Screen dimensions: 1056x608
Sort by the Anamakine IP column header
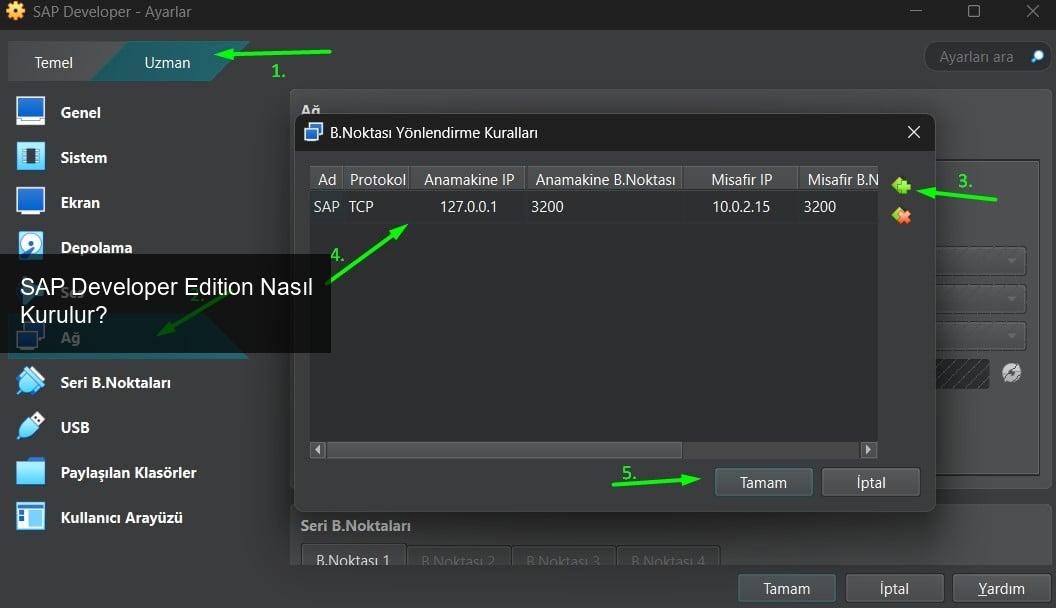pyautogui.click(x=468, y=180)
